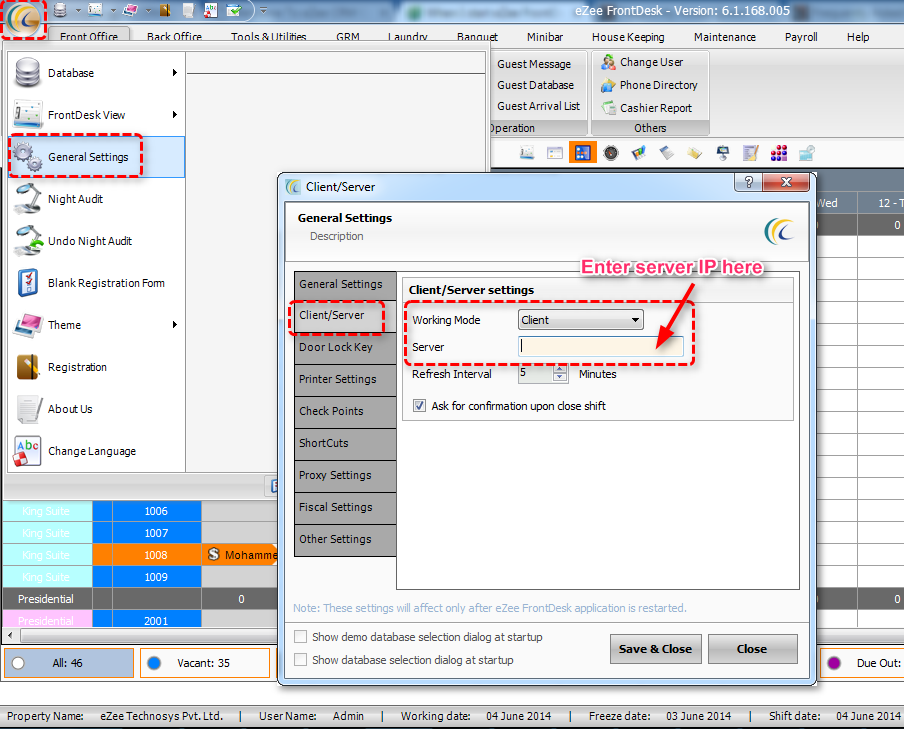Image resolution: width=904 pixels, height=729 pixels.
Task: Open Customize Quick Access Toolbar arrow
Action: pyautogui.click(x=263, y=10)
